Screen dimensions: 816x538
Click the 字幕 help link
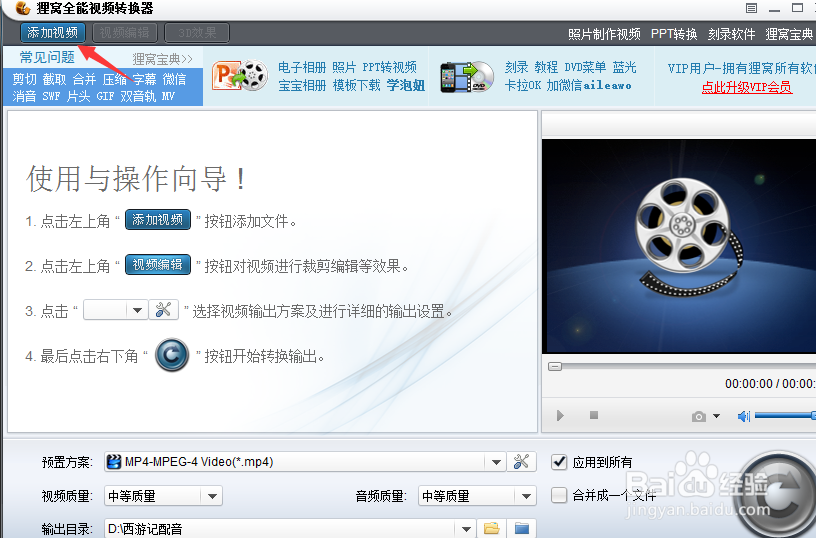click(x=144, y=79)
